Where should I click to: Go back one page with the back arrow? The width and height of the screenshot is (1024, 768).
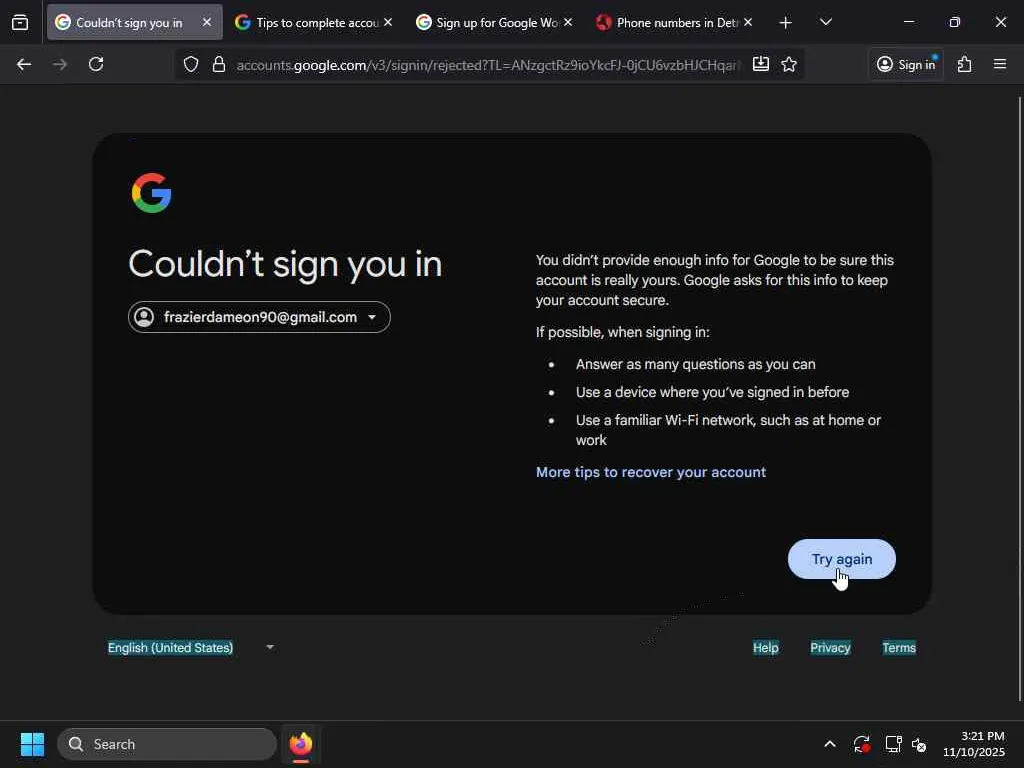pos(24,64)
